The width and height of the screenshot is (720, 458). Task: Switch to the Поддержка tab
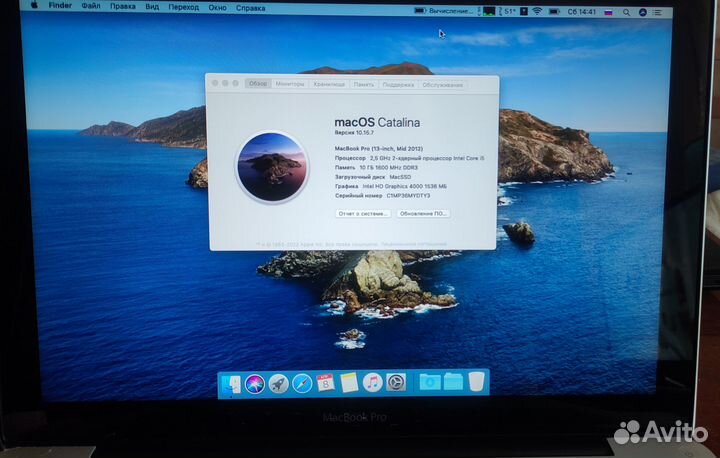click(398, 85)
